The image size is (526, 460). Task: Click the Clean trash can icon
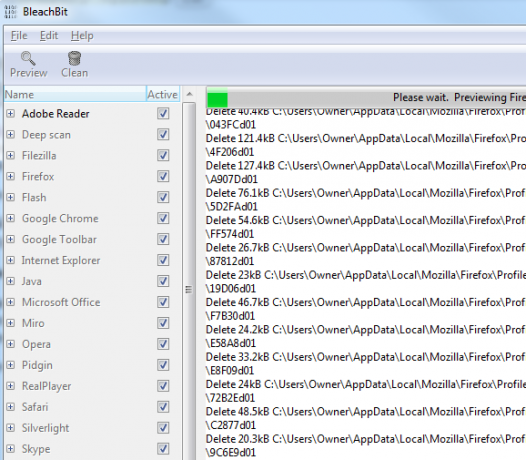coord(74,58)
